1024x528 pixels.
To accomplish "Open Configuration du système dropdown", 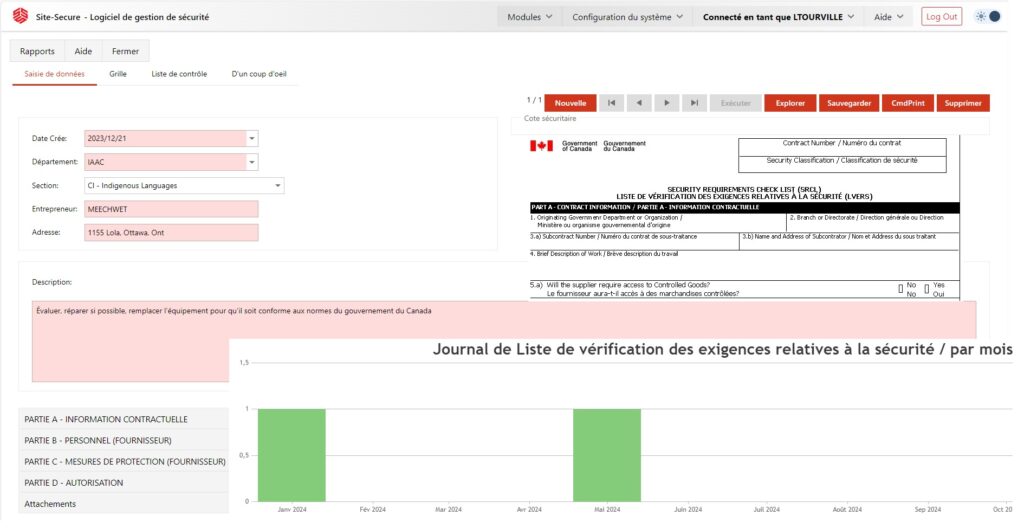I will coord(628,17).
